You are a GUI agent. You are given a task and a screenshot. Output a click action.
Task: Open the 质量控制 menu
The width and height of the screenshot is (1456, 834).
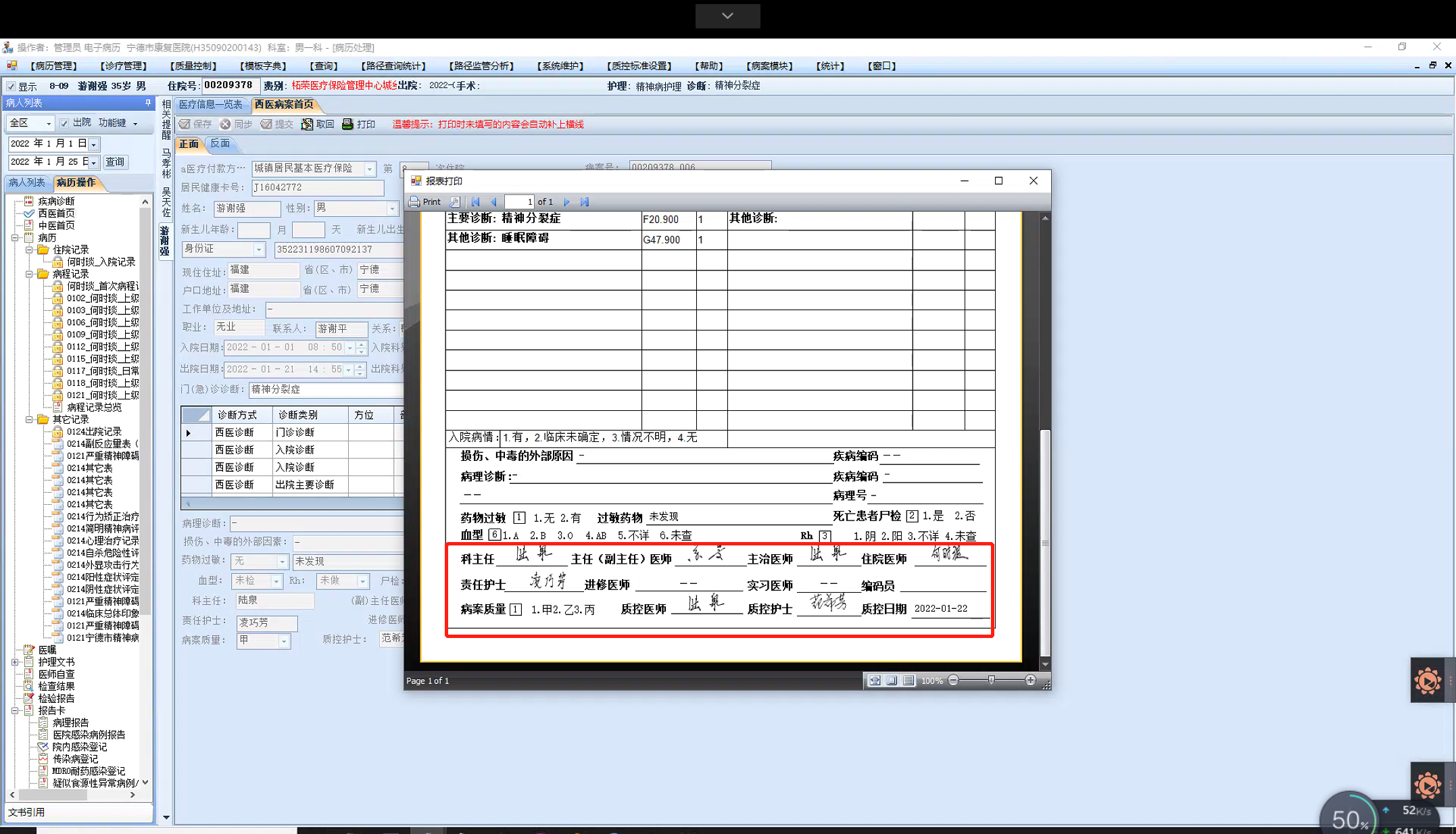click(x=193, y=66)
